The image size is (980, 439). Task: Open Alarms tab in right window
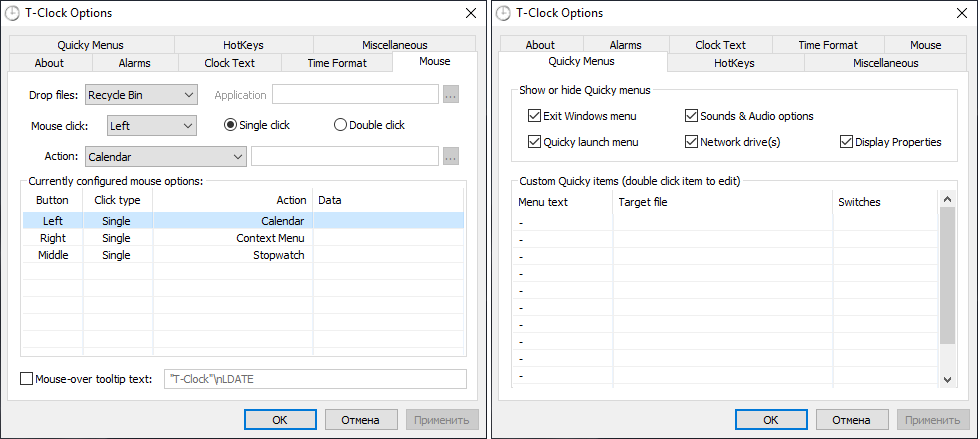pyautogui.click(x=626, y=45)
